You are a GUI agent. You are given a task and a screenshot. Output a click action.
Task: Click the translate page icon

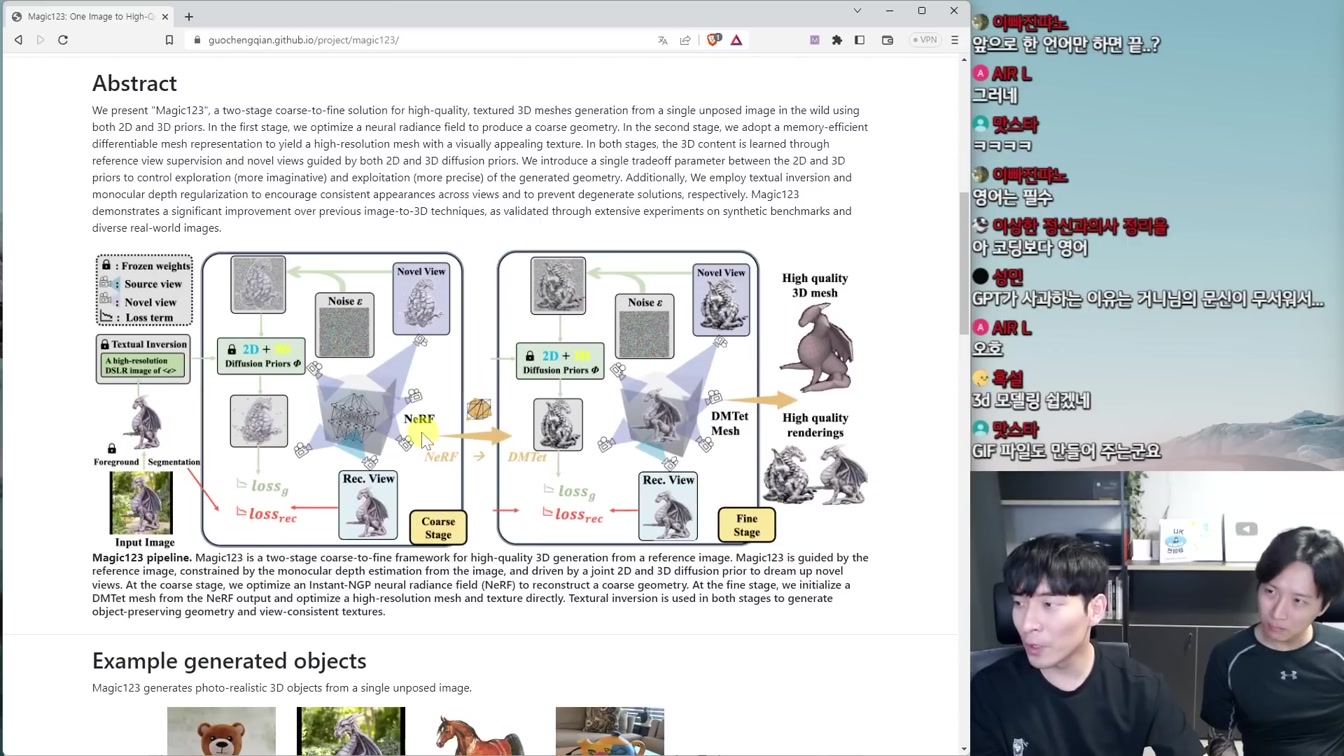662,40
